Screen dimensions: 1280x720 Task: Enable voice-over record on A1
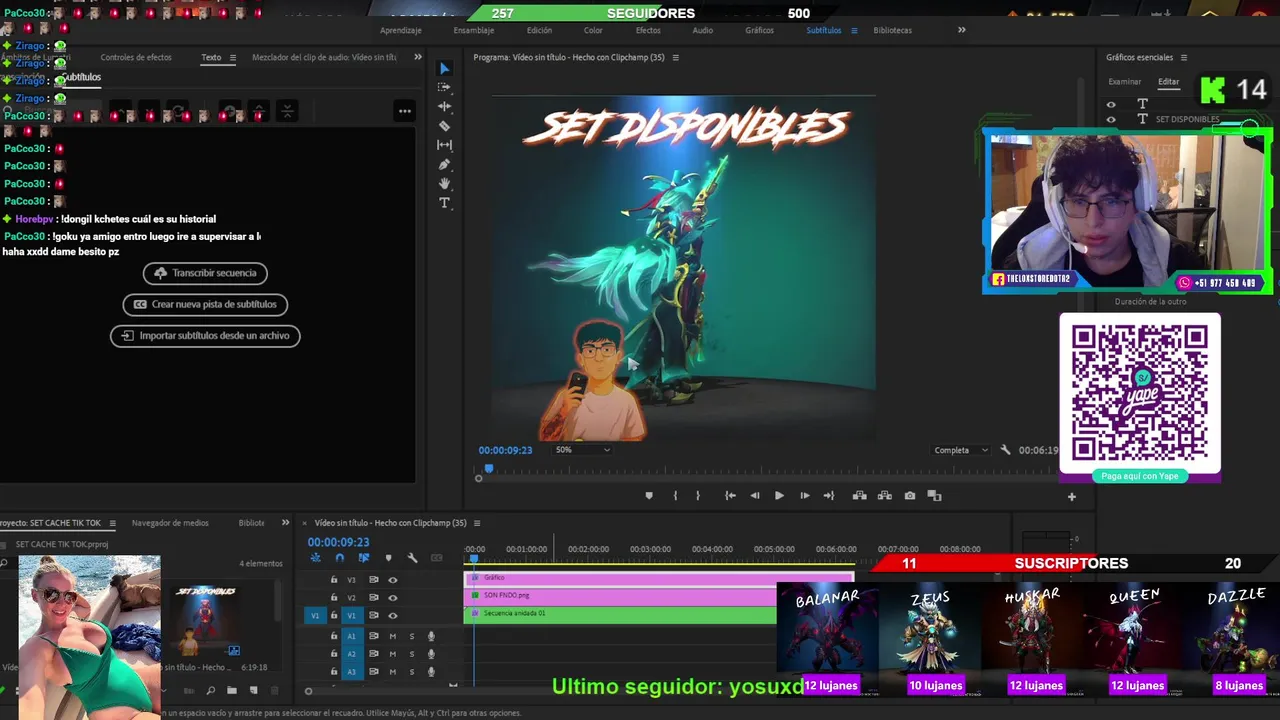tap(432, 636)
